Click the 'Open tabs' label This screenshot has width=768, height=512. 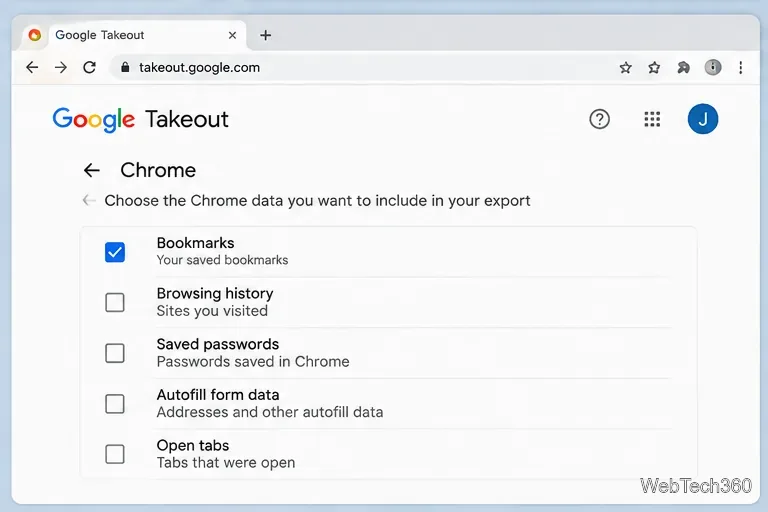pos(193,445)
